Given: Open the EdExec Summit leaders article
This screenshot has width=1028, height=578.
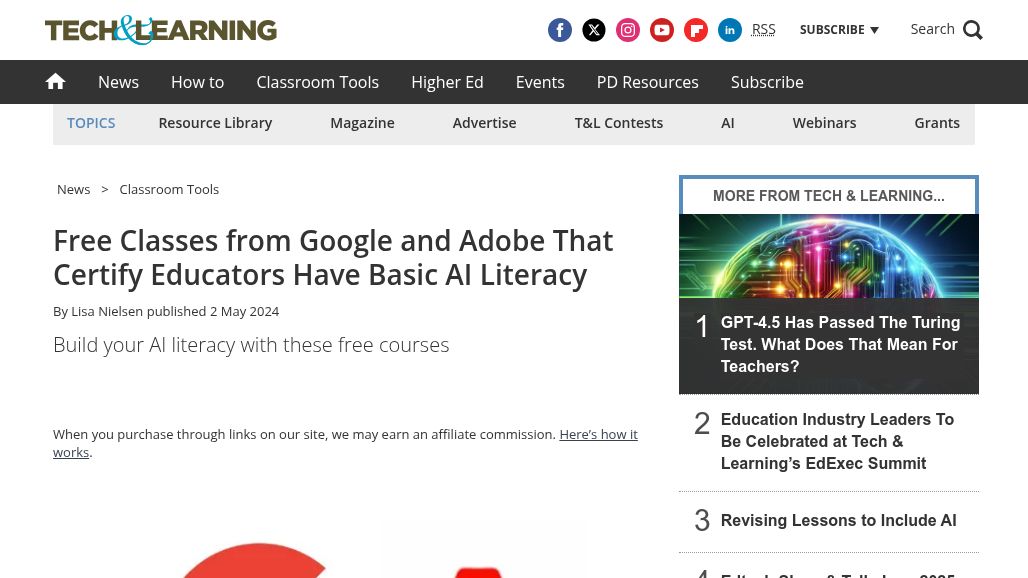Looking at the screenshot, I should pyautogui.click(x=837, y=441).
